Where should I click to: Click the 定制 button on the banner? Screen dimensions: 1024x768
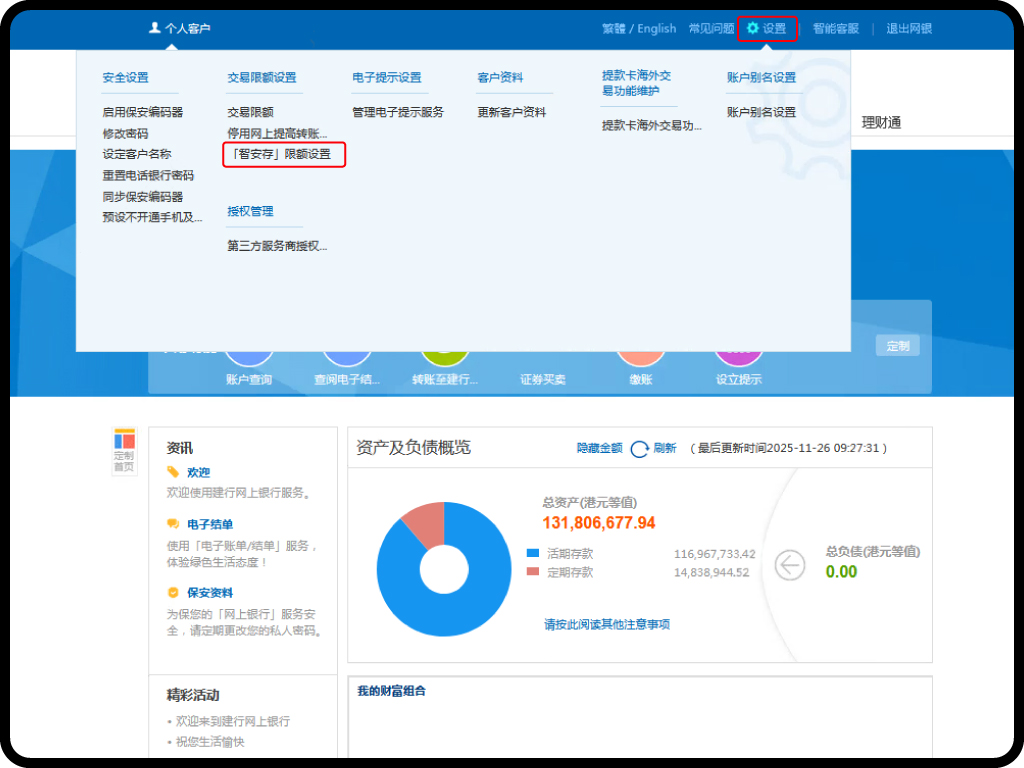click(x=897, y=346)
